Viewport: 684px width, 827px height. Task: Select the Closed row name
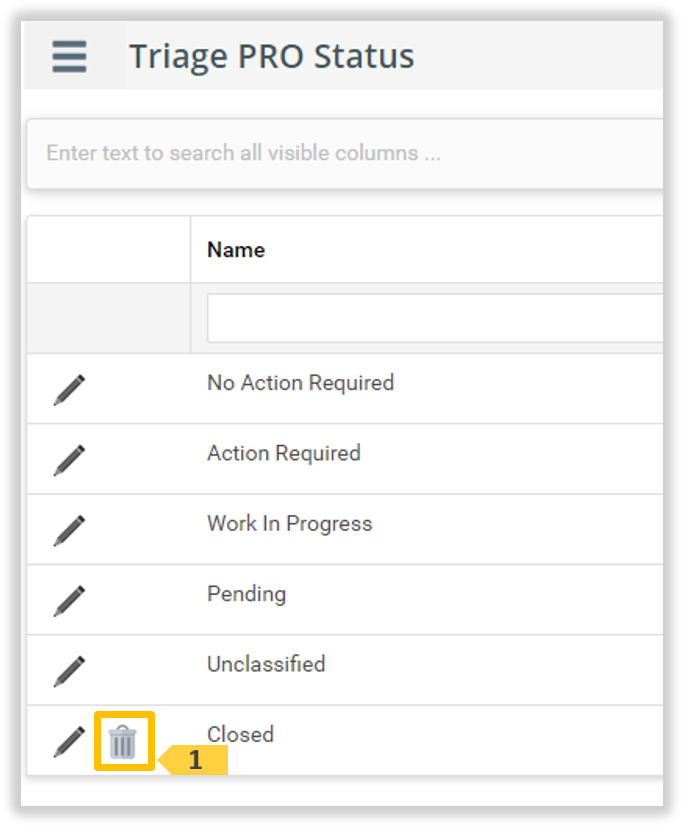pyautogui.click(x=240, y=735)
